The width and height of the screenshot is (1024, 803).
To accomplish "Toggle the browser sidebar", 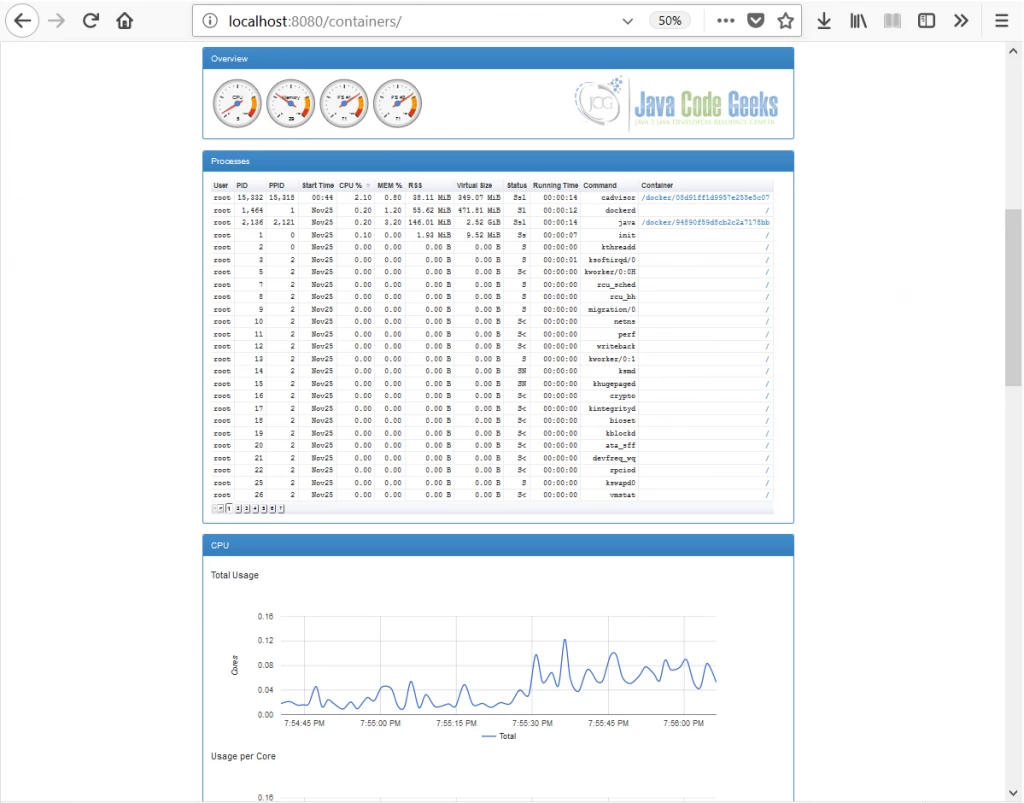I will 926,21.
